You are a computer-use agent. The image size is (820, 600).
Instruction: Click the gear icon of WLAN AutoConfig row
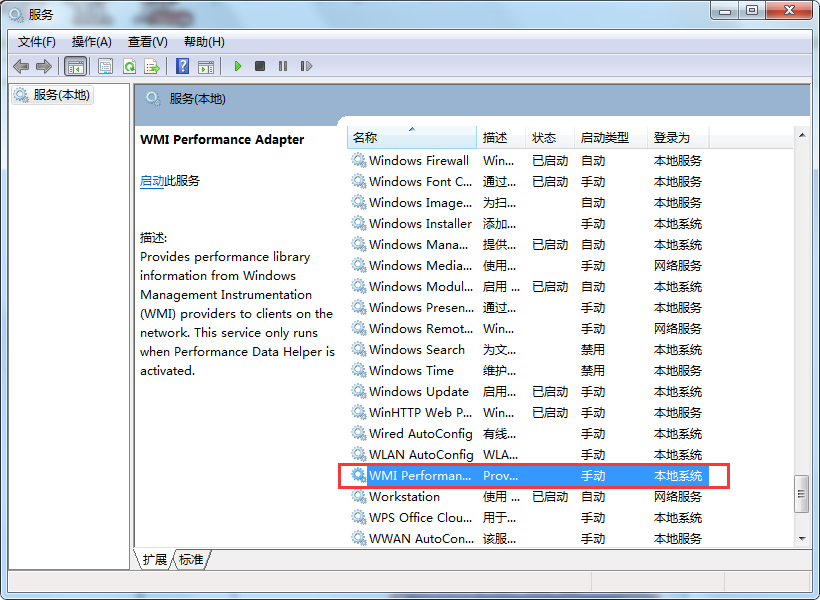(359, 454)
